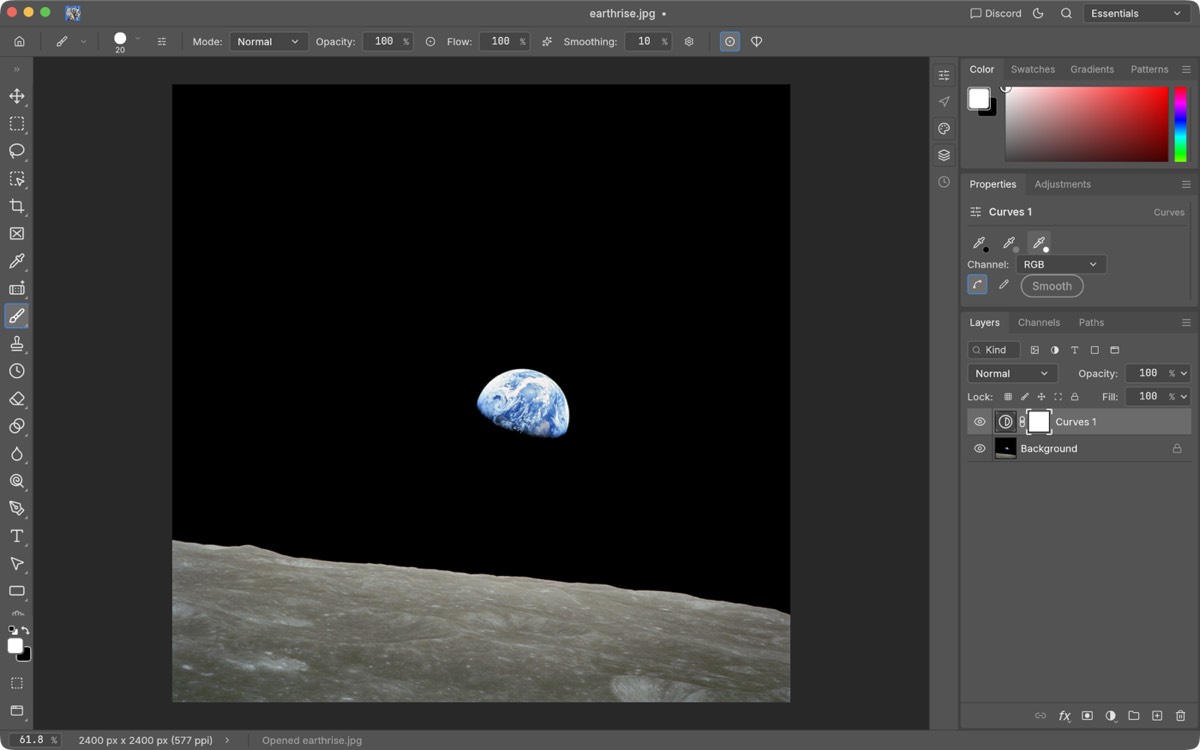Click the Discord link
Image resolution: width=1200 pixels, height=750 pixels.
[996, 13]
